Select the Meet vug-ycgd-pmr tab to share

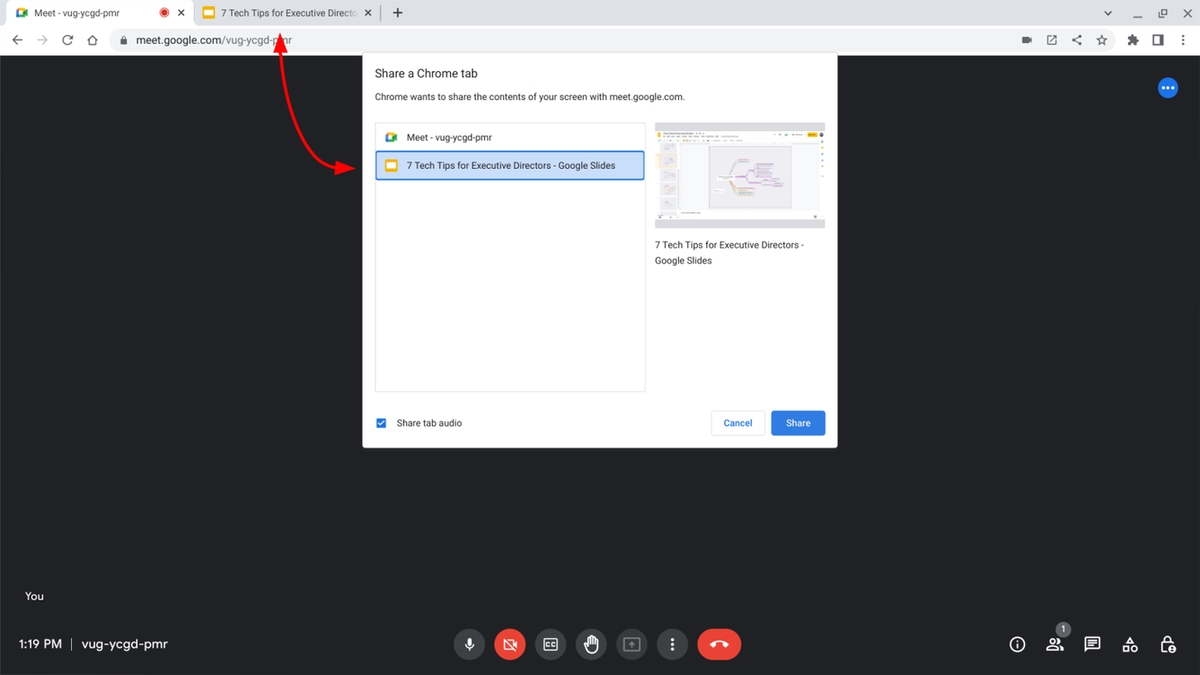[510, 137]
